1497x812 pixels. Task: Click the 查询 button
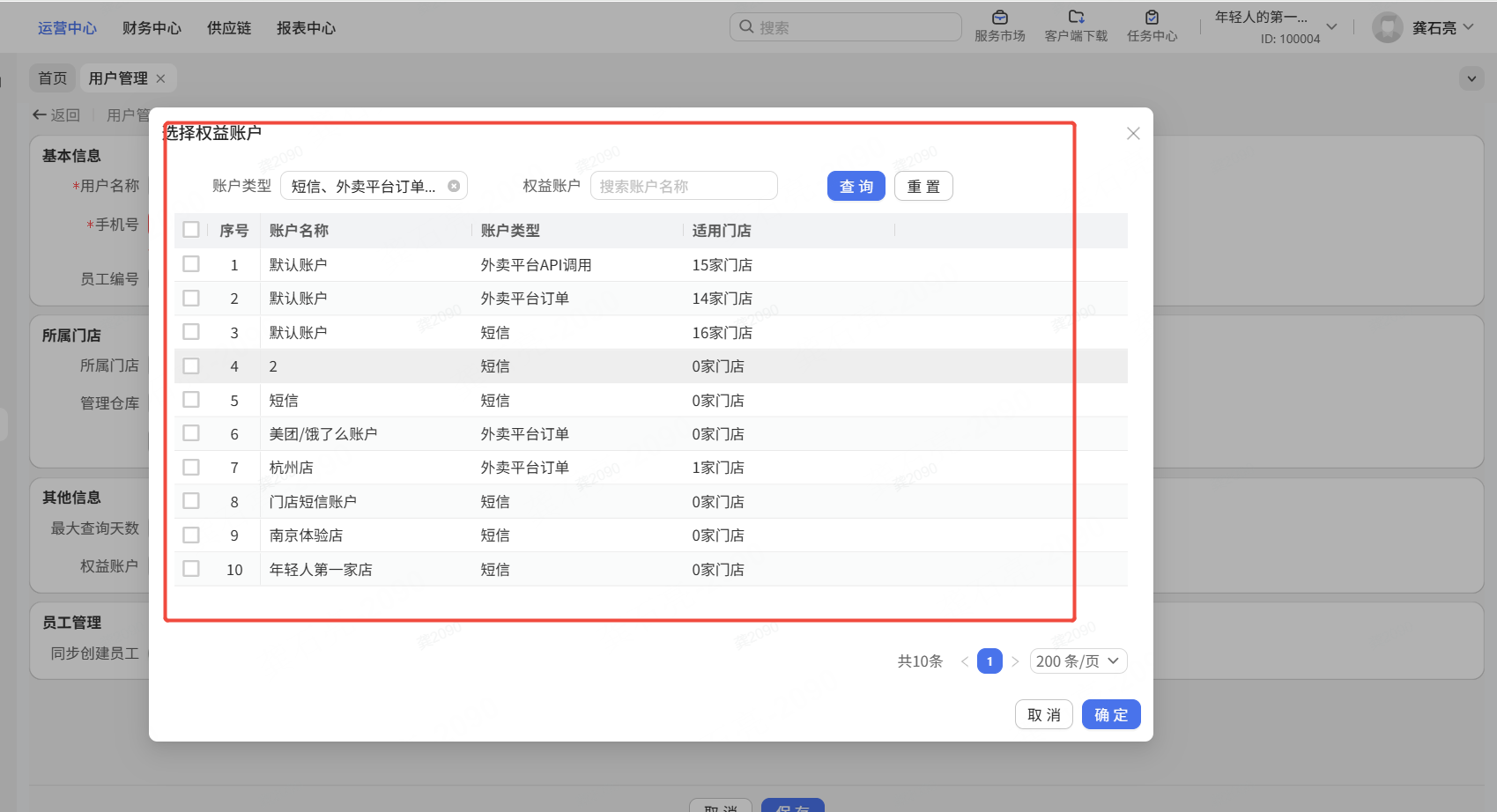click(856, 186)
